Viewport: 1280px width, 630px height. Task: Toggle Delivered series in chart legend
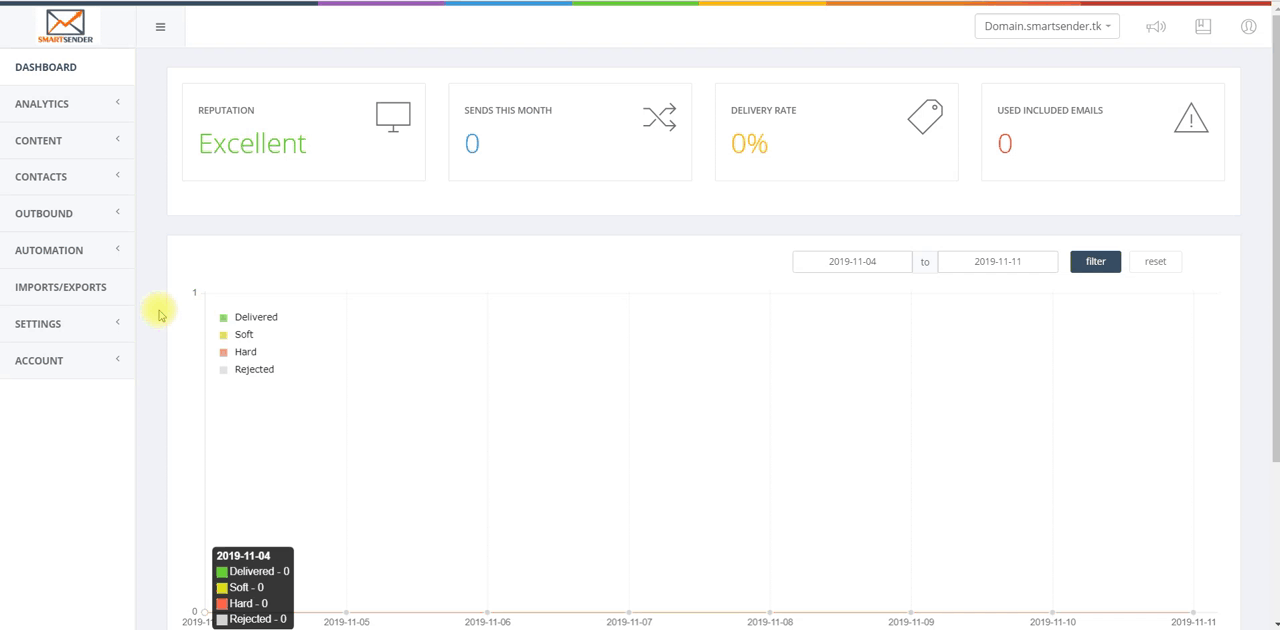click(x=255, y=317)
